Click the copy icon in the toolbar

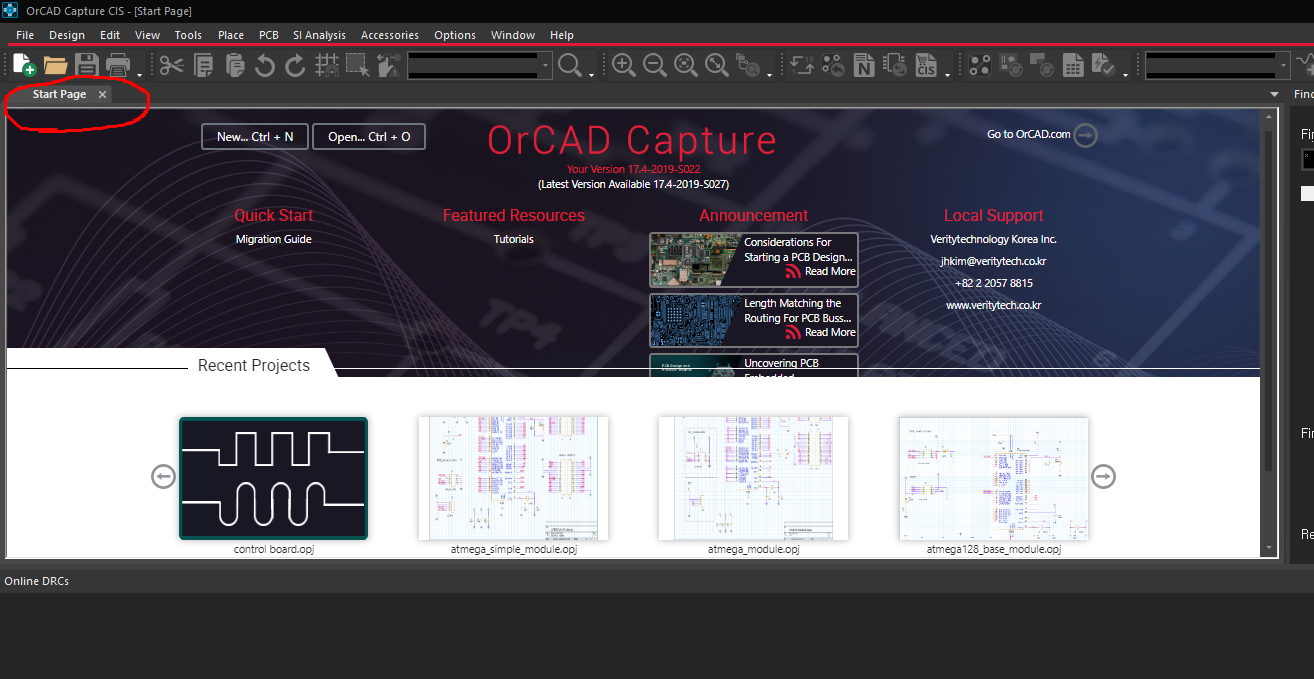tap(203, 66)
